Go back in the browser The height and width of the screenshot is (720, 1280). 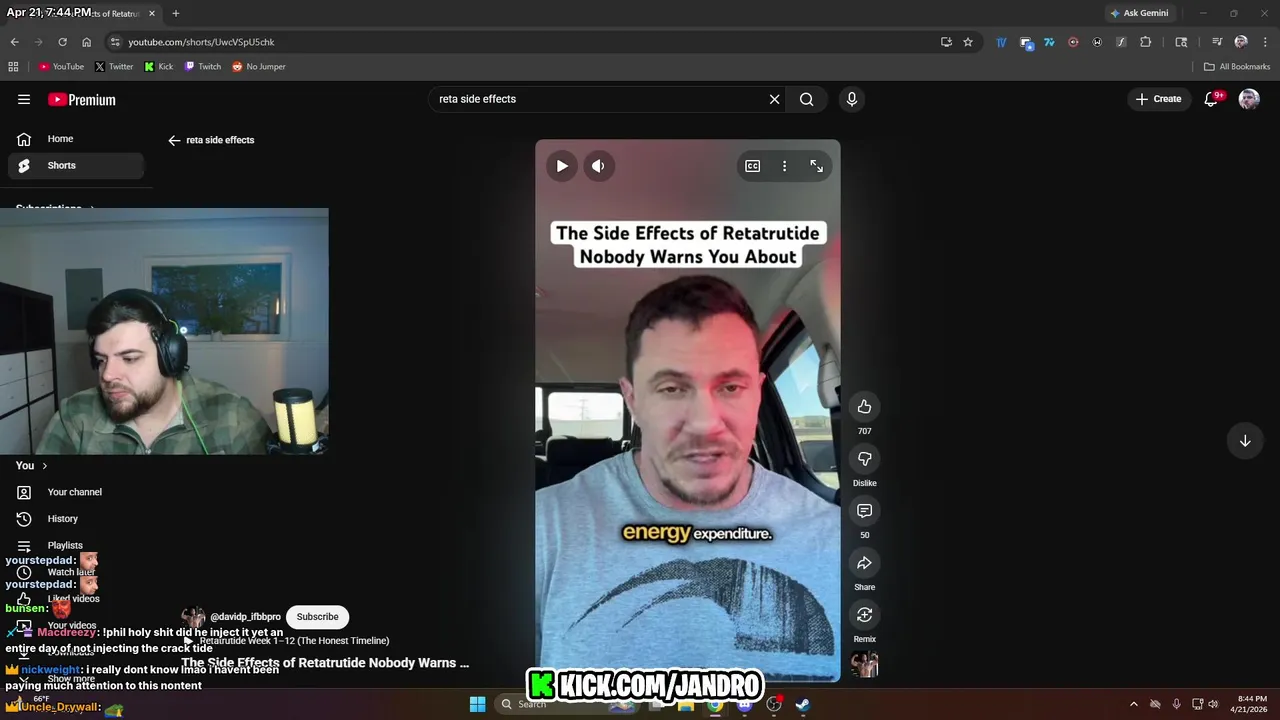[x=14, y=42]
